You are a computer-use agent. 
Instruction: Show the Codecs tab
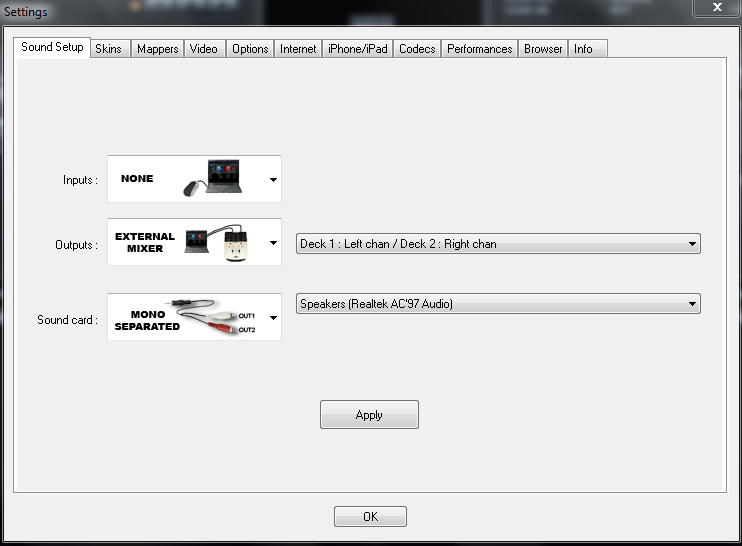tap(417, 49)
